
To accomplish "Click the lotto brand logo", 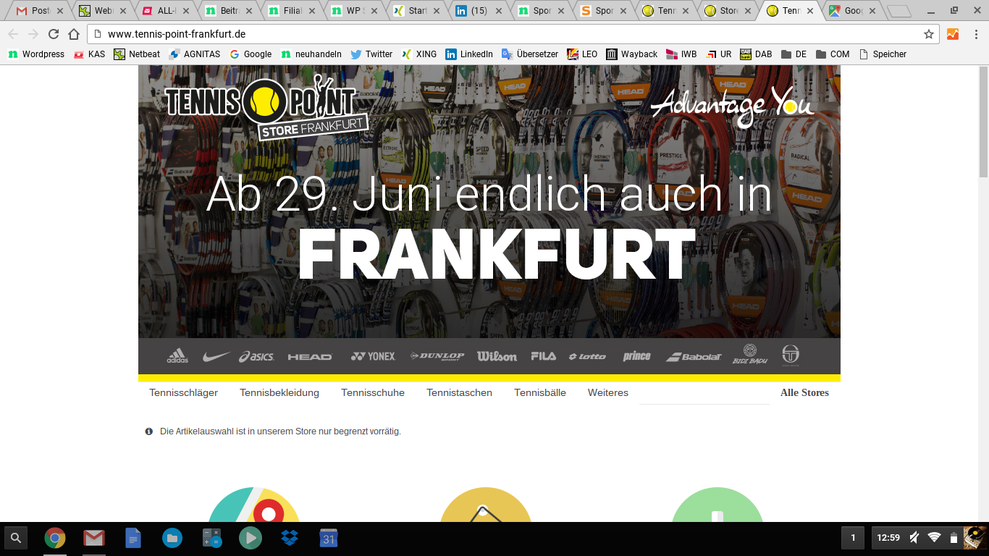I will (587, 357).
